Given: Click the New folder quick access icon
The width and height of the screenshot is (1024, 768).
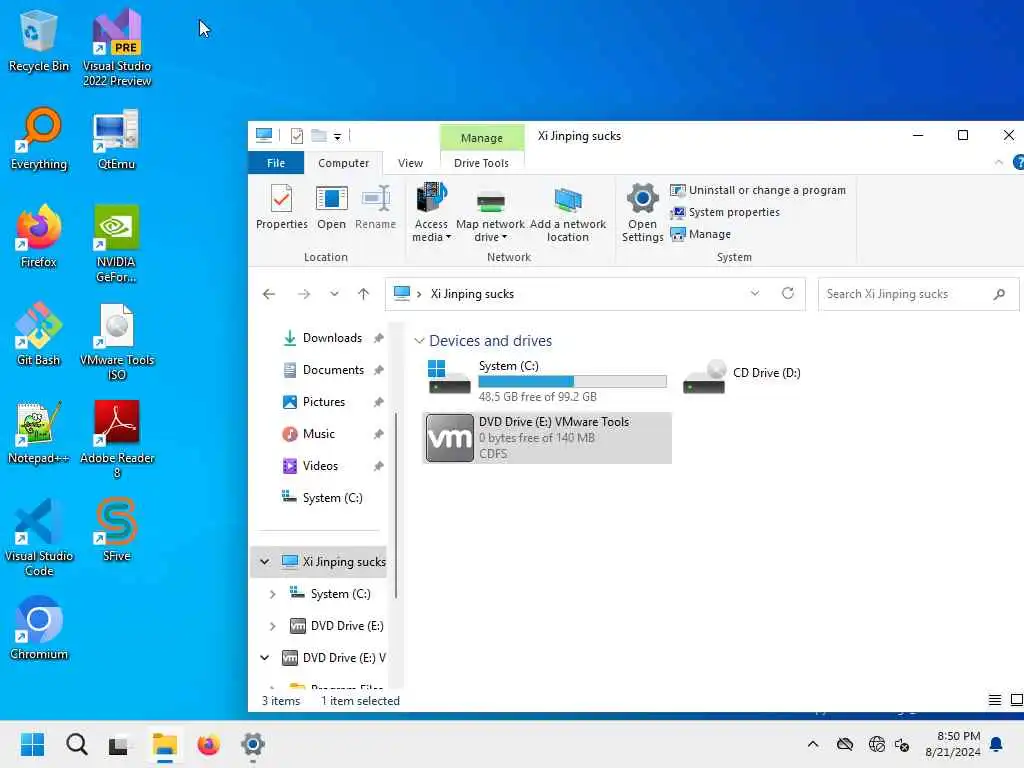Looking at the screenshot, I should [x=319, y=136].
